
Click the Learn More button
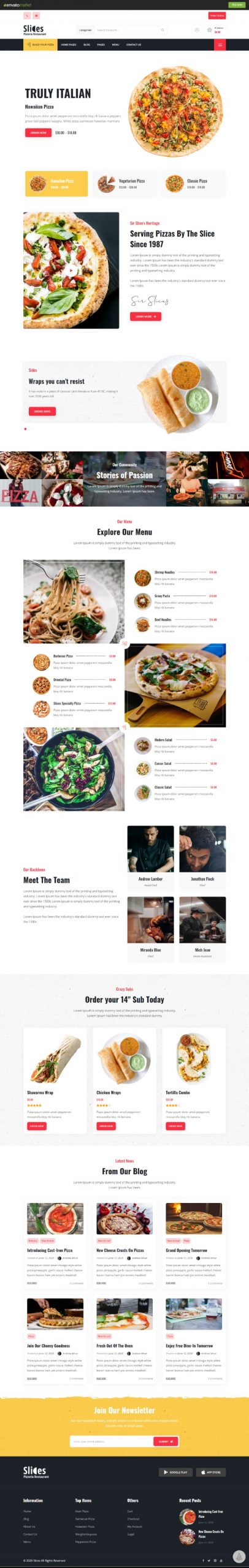(145, 316)
